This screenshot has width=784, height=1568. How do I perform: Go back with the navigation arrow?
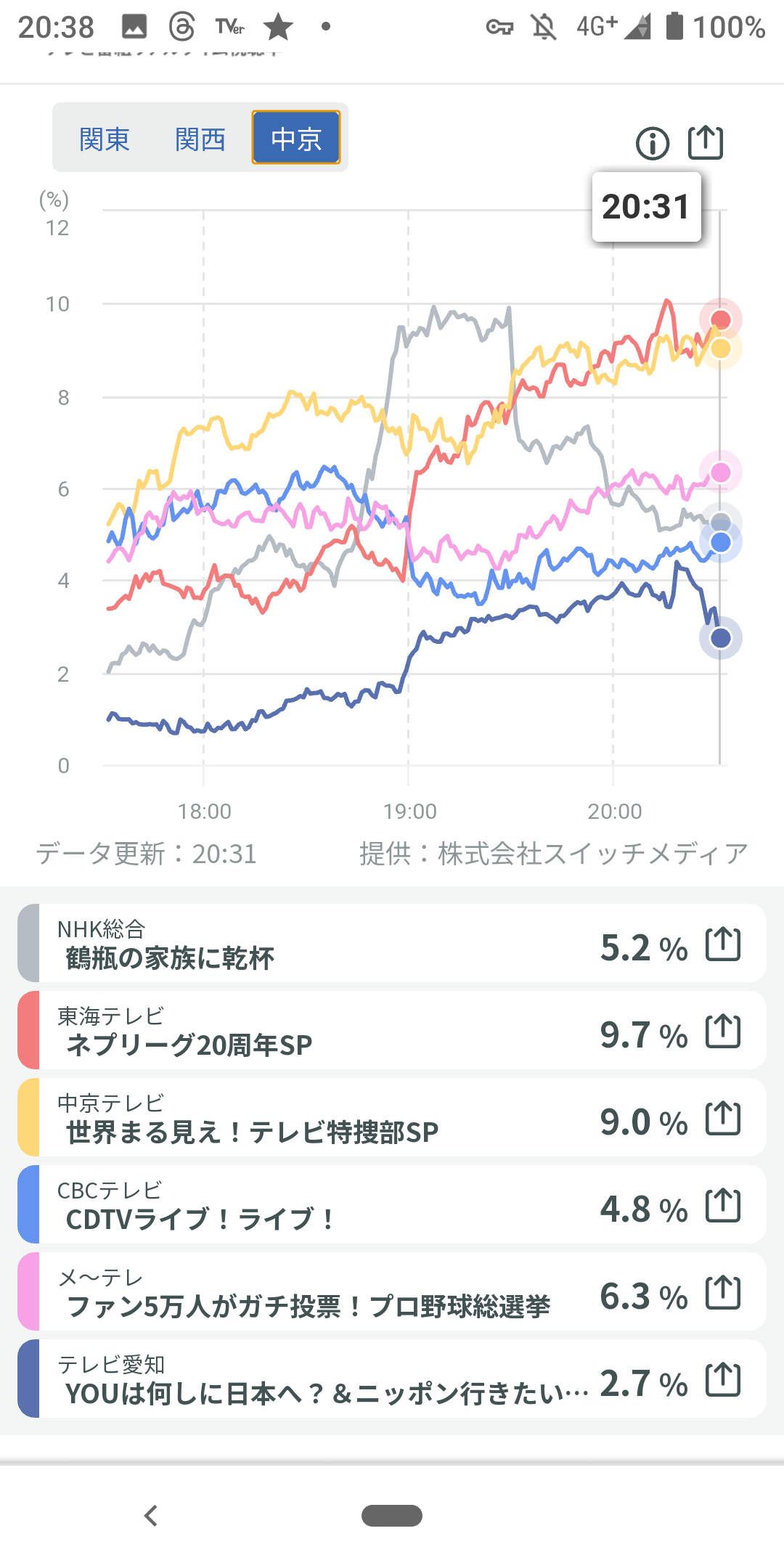click(151, 1516)
